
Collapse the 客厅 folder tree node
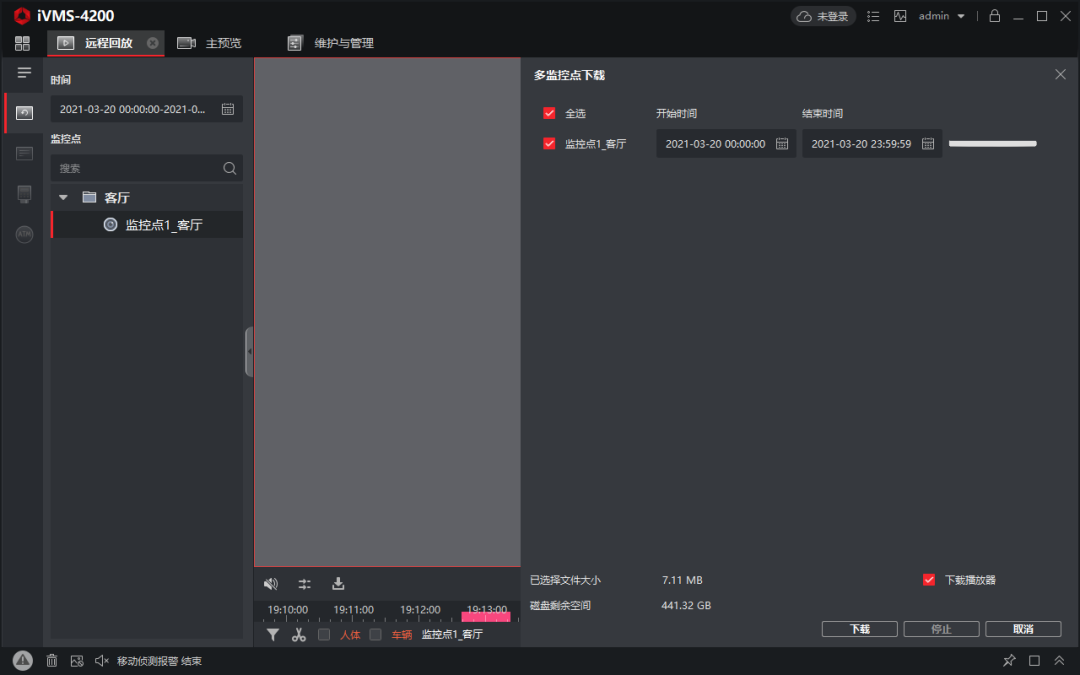point(63,197)
